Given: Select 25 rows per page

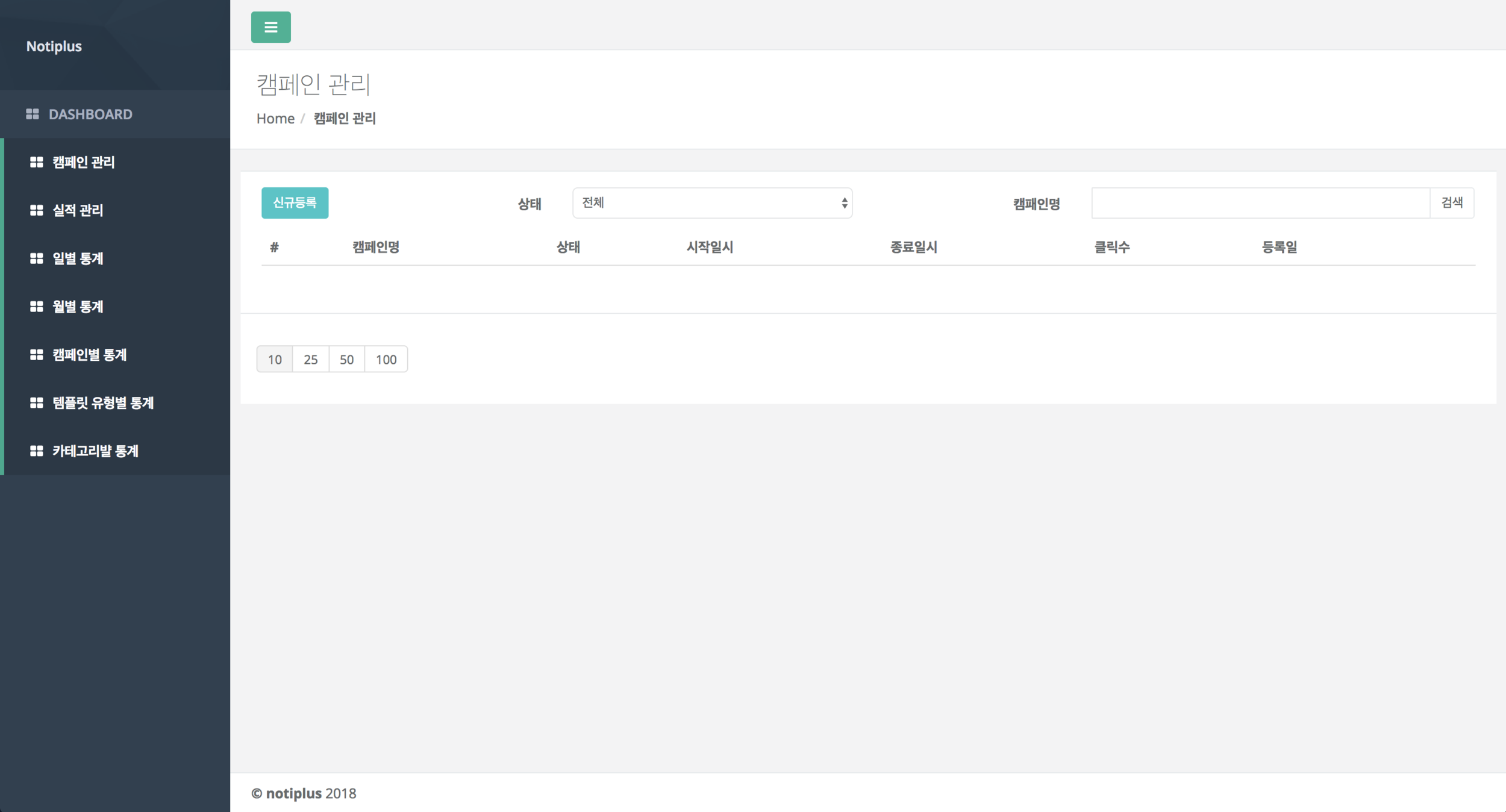Looking at the screenshot, I should click(310, 360).
